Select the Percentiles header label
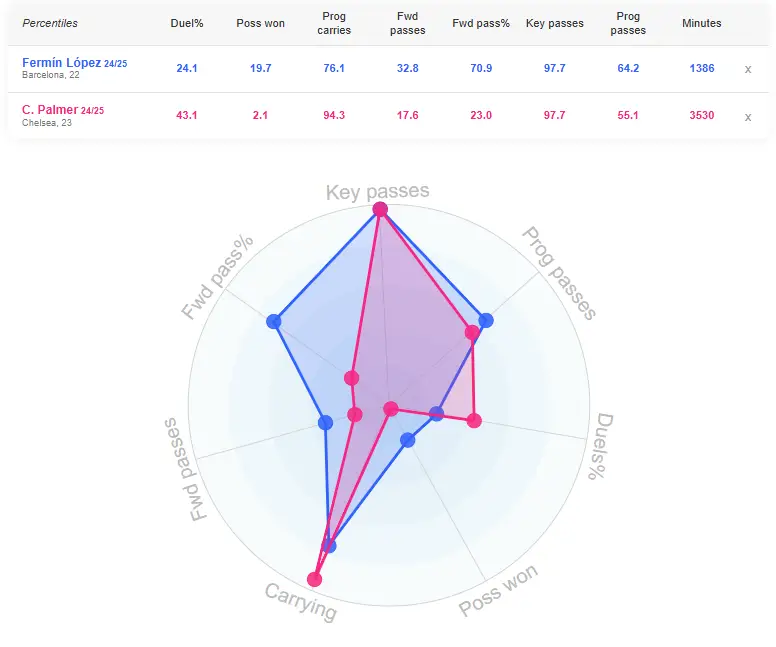Viewport: 776px width, 647px height. (x=50, y=23)
